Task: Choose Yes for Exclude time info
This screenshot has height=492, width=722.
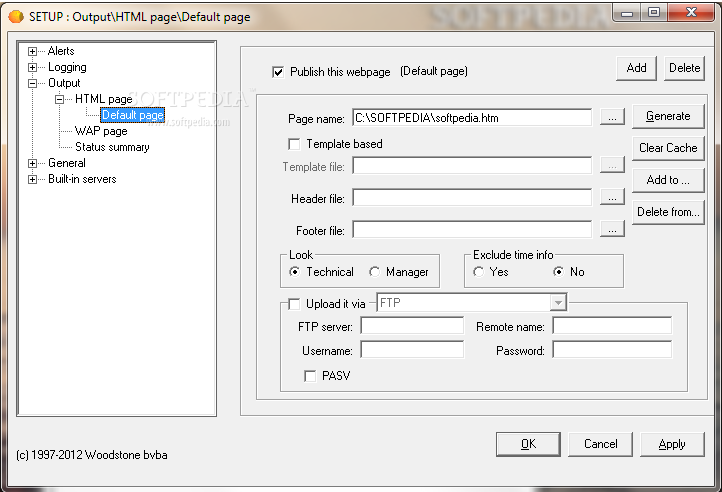Action: point(478,272)
